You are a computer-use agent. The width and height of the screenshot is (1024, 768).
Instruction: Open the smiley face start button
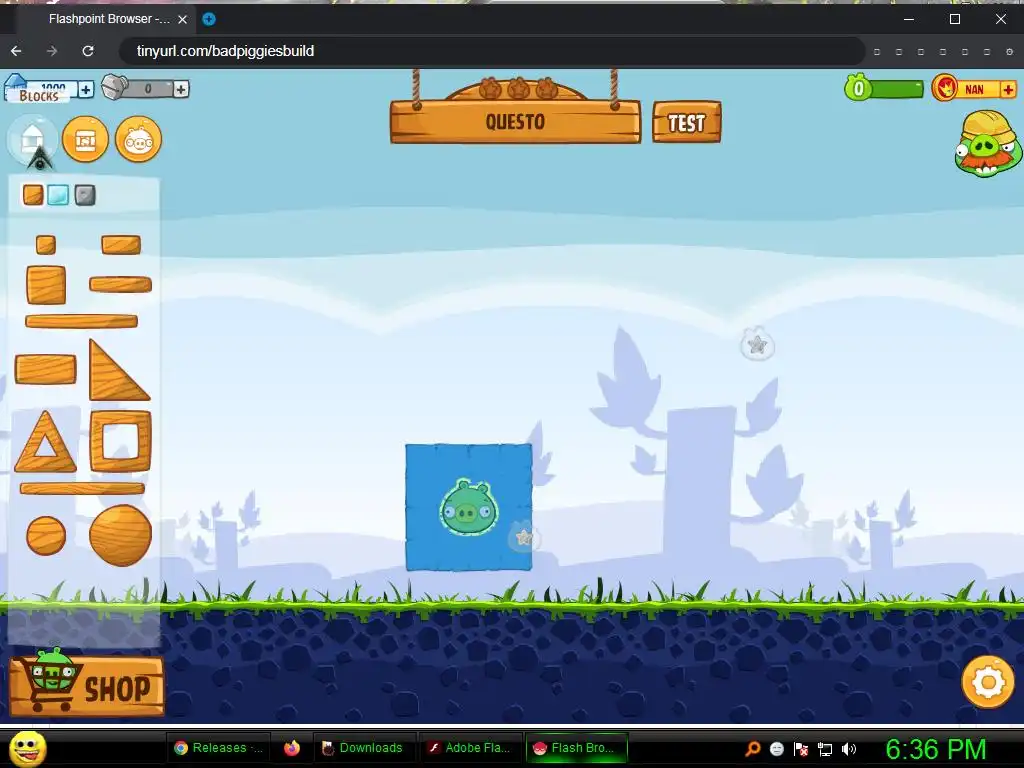[28, 748]
